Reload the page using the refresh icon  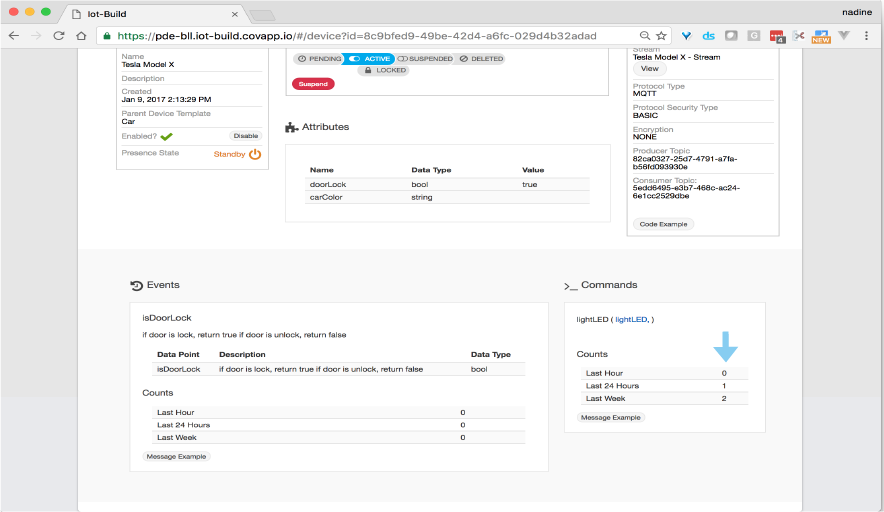click(x=59, y=35)
